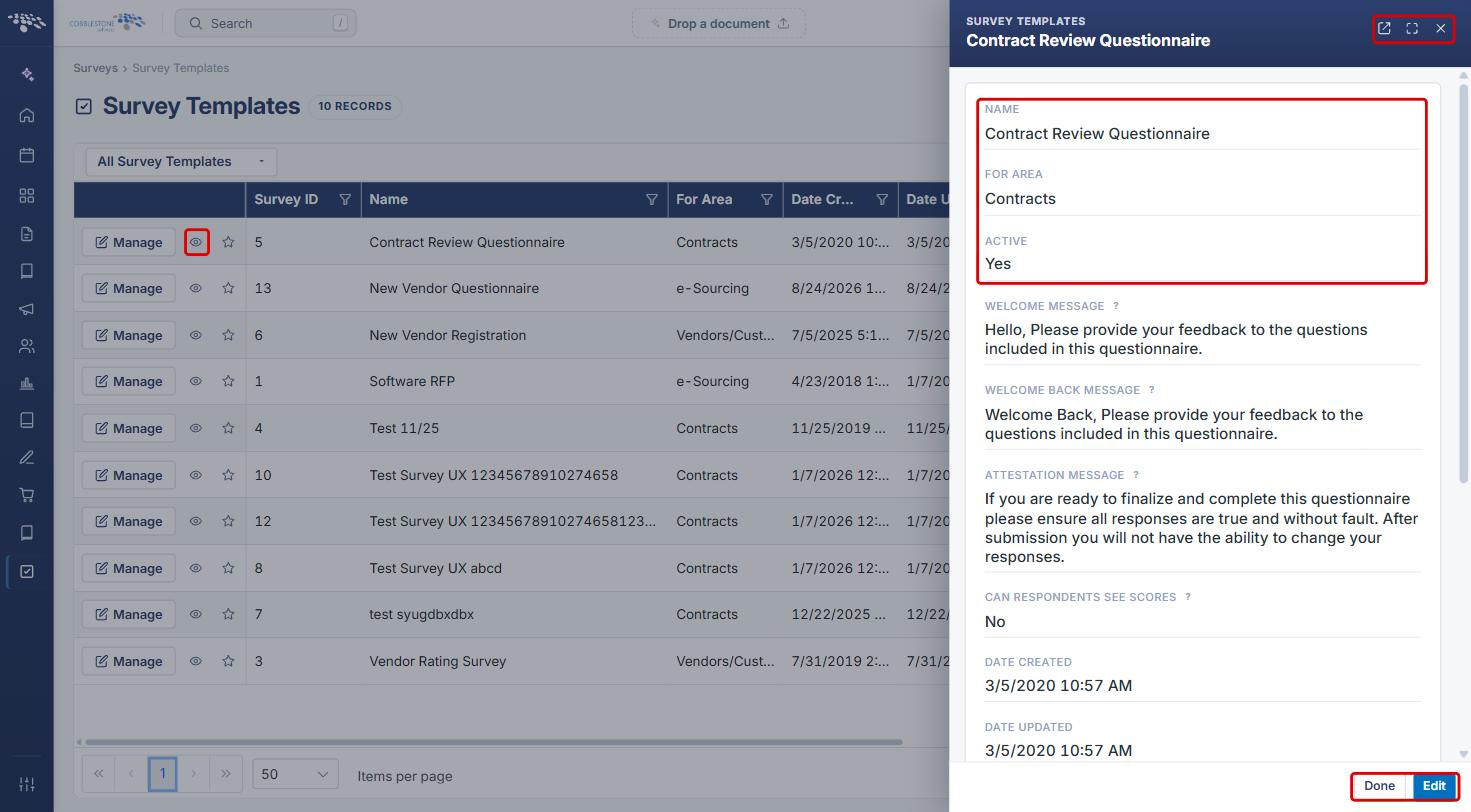1471x812 pixels.
Task: Expand side panel to full screen
Action: tap(1412, 29)
